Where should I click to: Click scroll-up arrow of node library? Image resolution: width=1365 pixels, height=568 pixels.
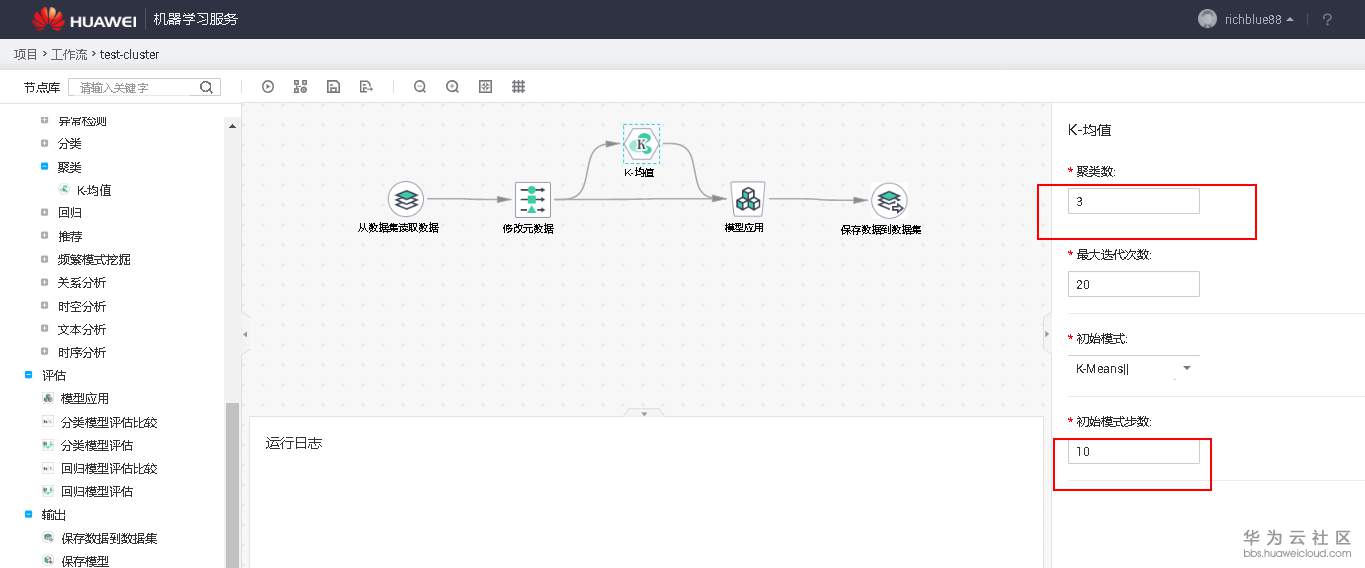233,126
